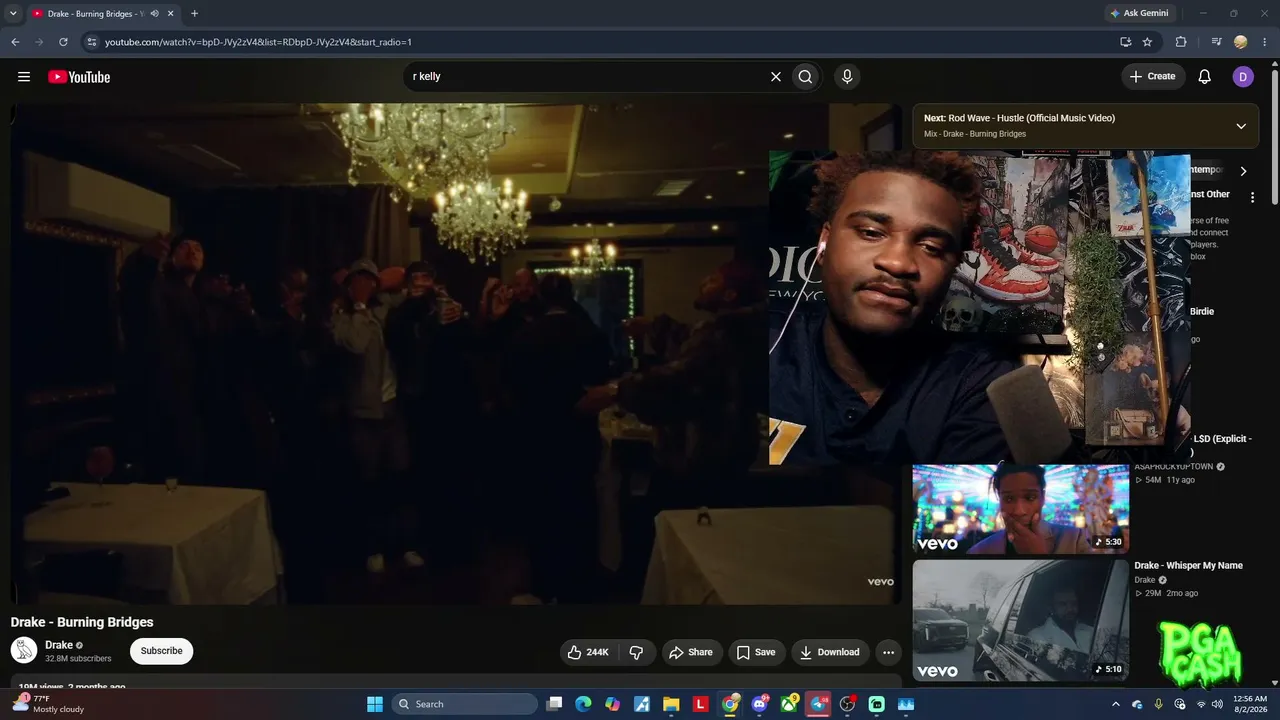Open OBS Studio from the taskbar
1280x720 pixels.
click(848, 704)
